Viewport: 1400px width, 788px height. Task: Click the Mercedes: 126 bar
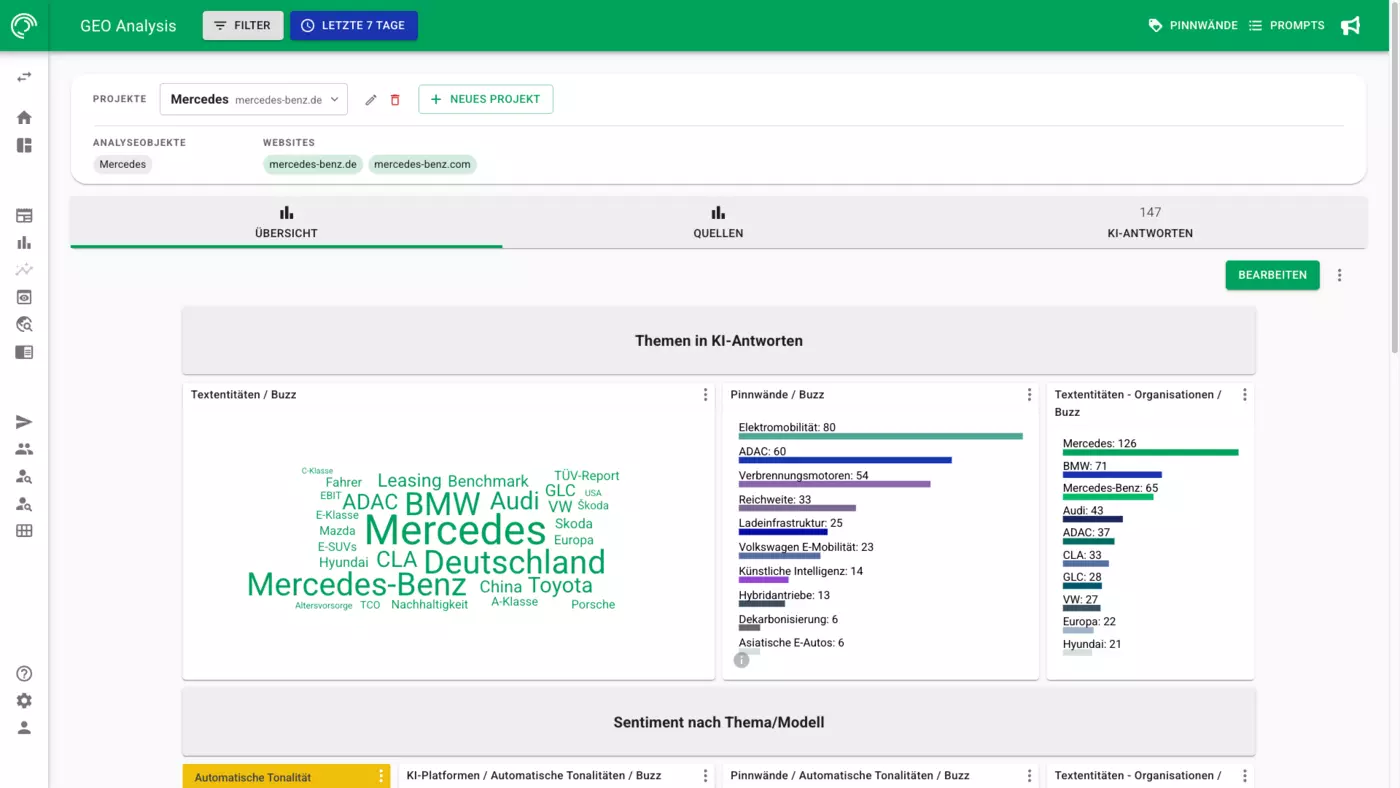pyautogui.click(x=1150, y=452)
